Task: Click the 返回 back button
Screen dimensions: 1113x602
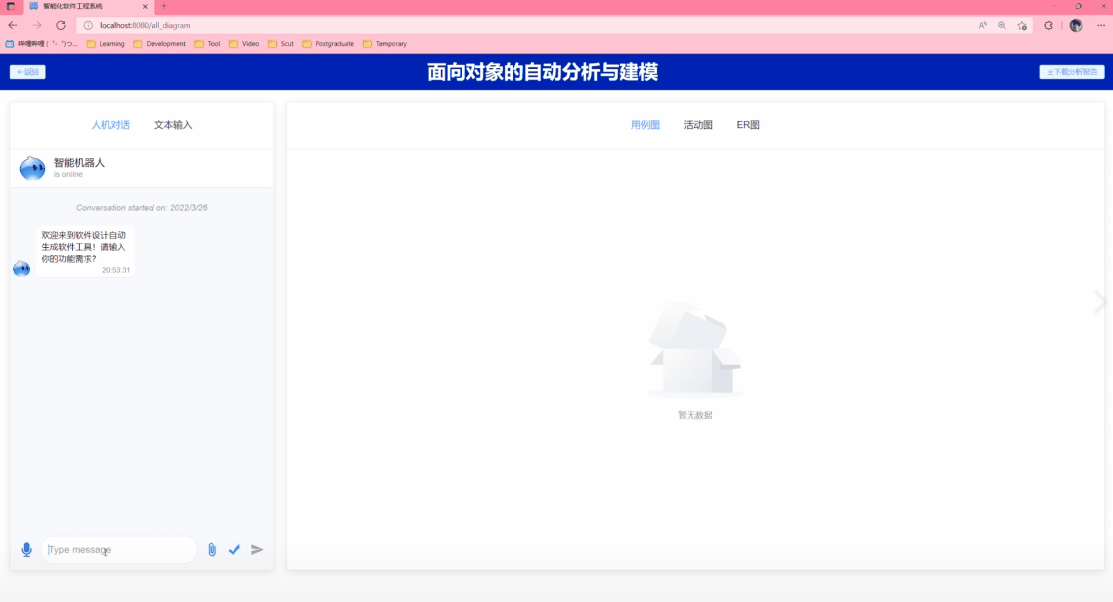Action: (28, 72)
